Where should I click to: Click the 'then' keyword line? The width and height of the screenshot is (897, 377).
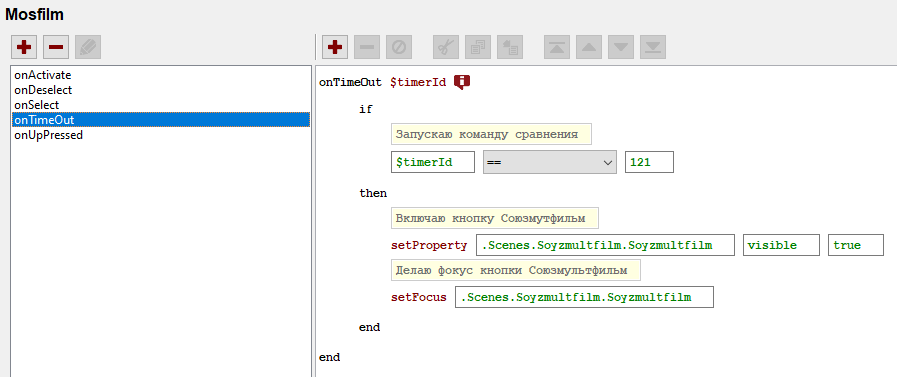(x=373, y=193)
